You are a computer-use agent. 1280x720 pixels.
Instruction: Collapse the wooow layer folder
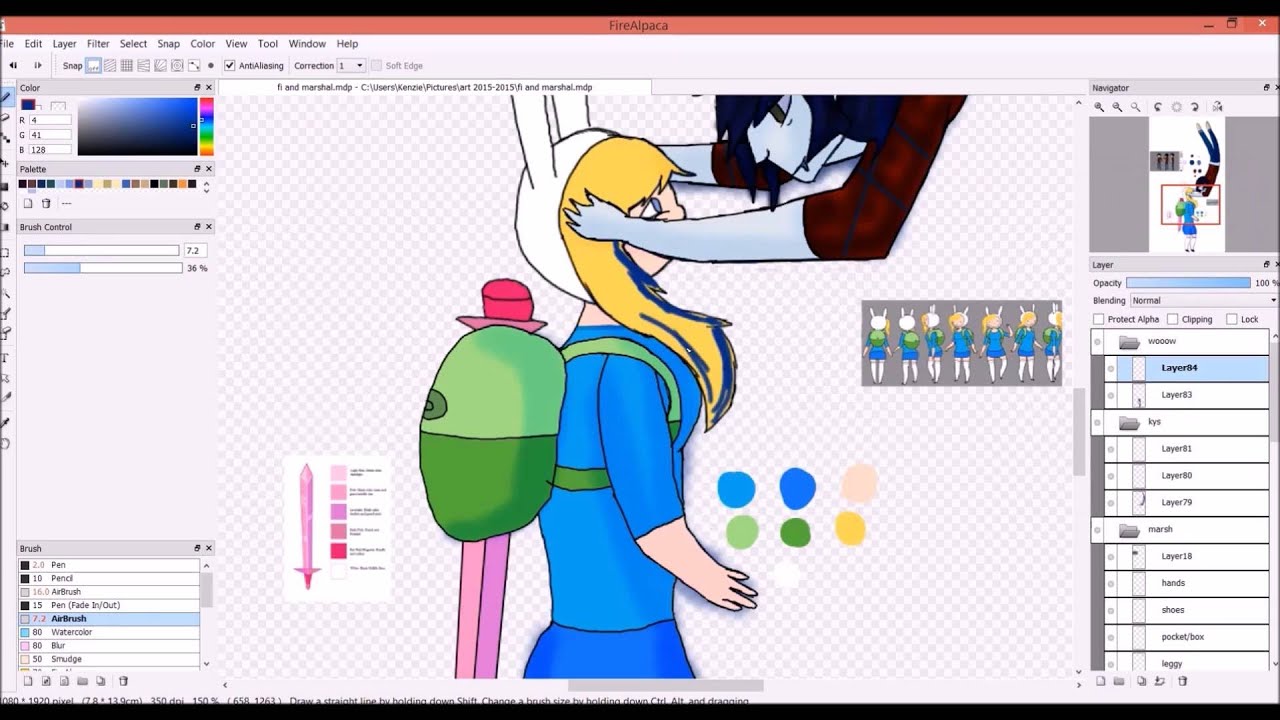(1129, 342)
